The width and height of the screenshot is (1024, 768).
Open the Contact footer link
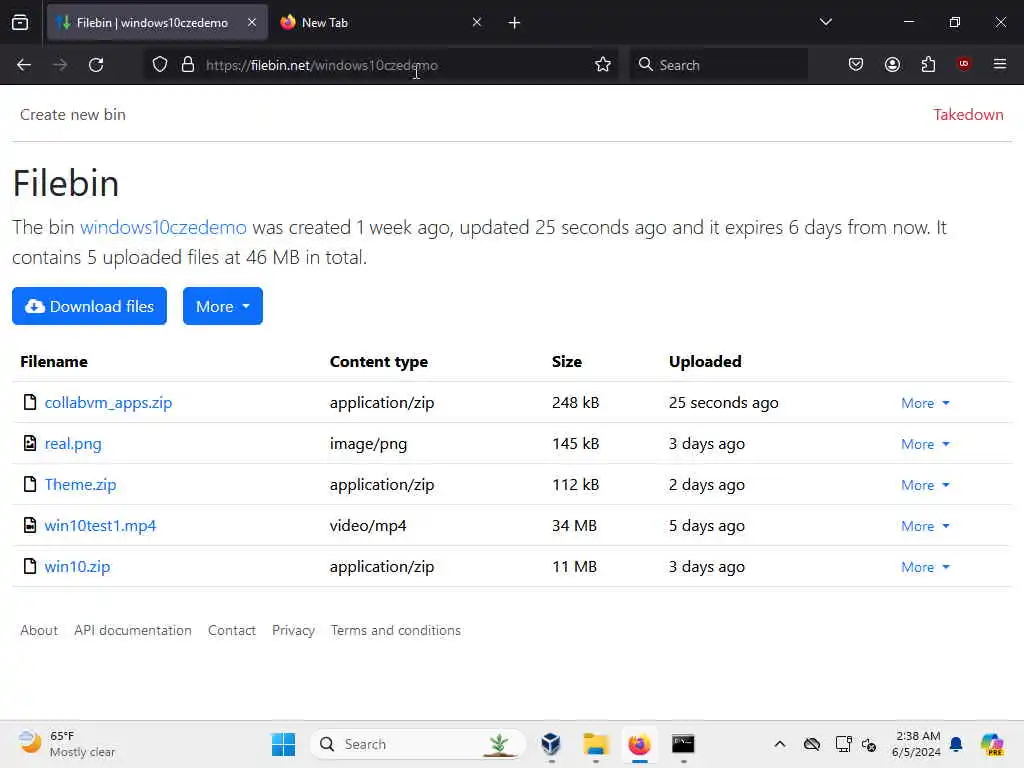point(232,630)
